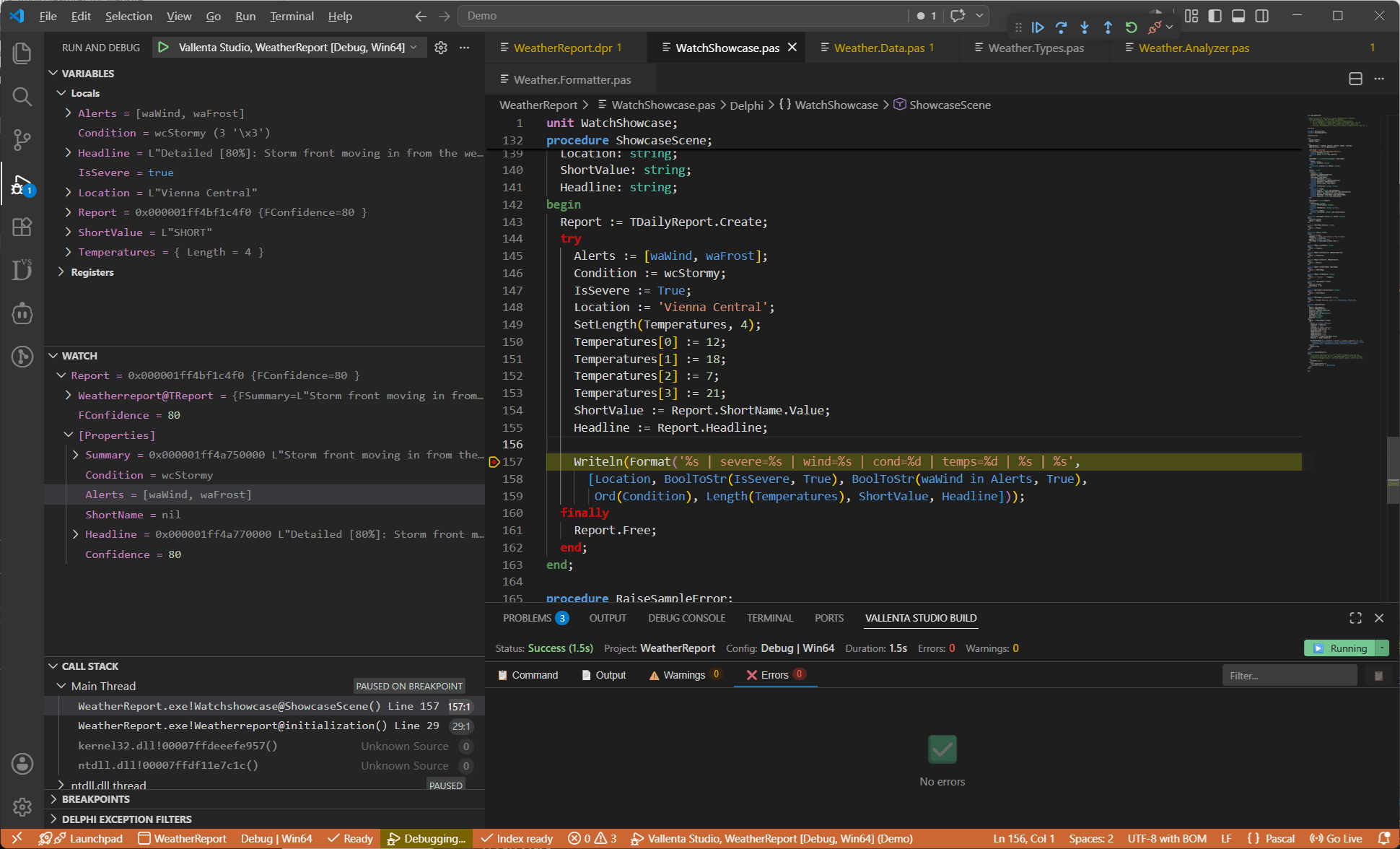This screenshot has height=849, width=1400.
Task: Expand the Temperatures variable
Action: [69, 252]
